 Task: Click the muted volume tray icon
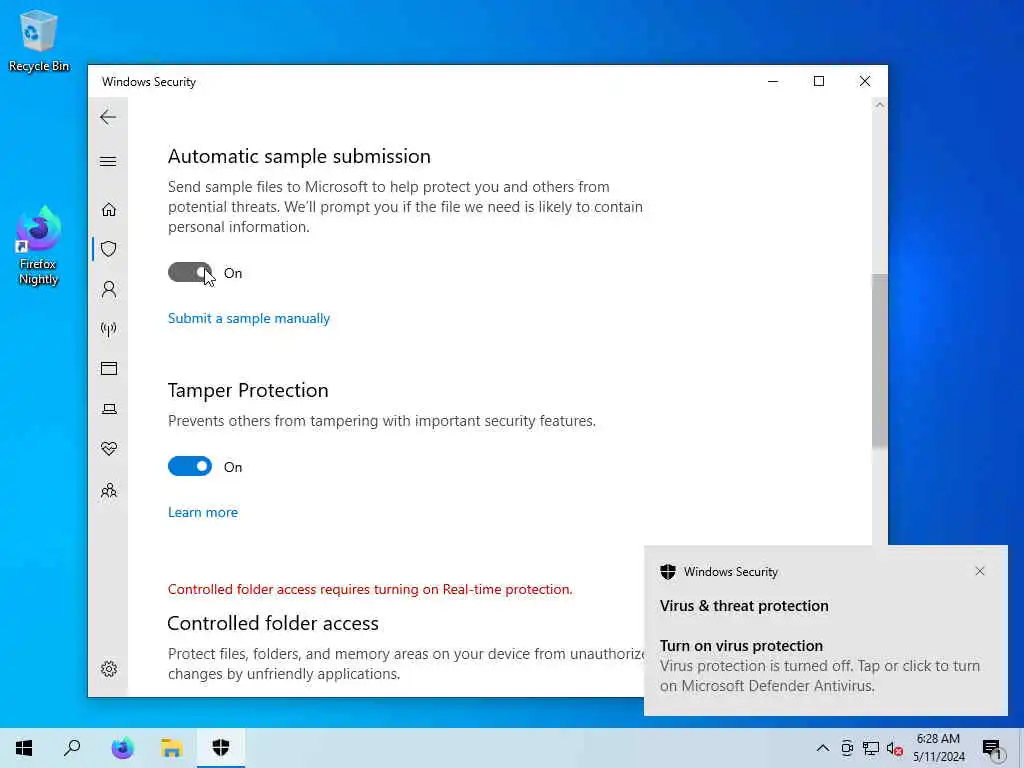[x=895, y=749]
